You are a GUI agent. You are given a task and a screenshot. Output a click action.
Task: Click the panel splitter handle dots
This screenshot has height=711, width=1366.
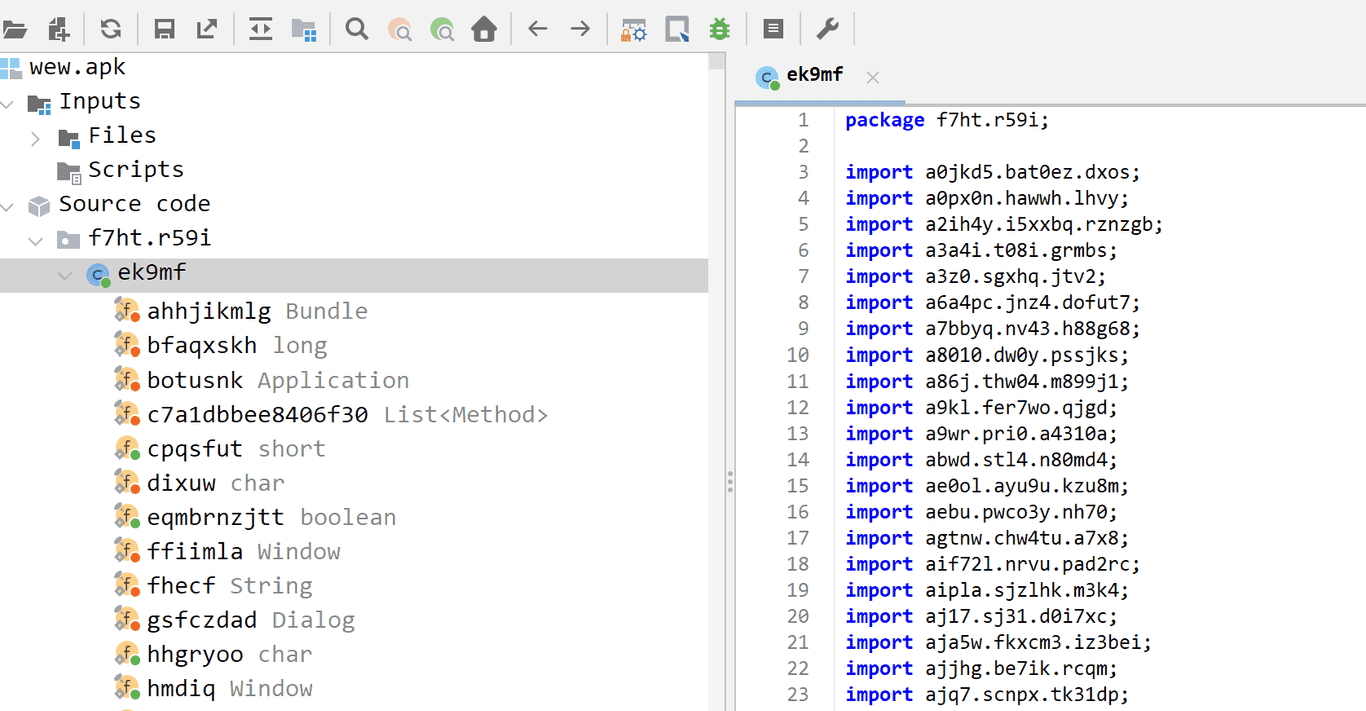tap(730, 483)
